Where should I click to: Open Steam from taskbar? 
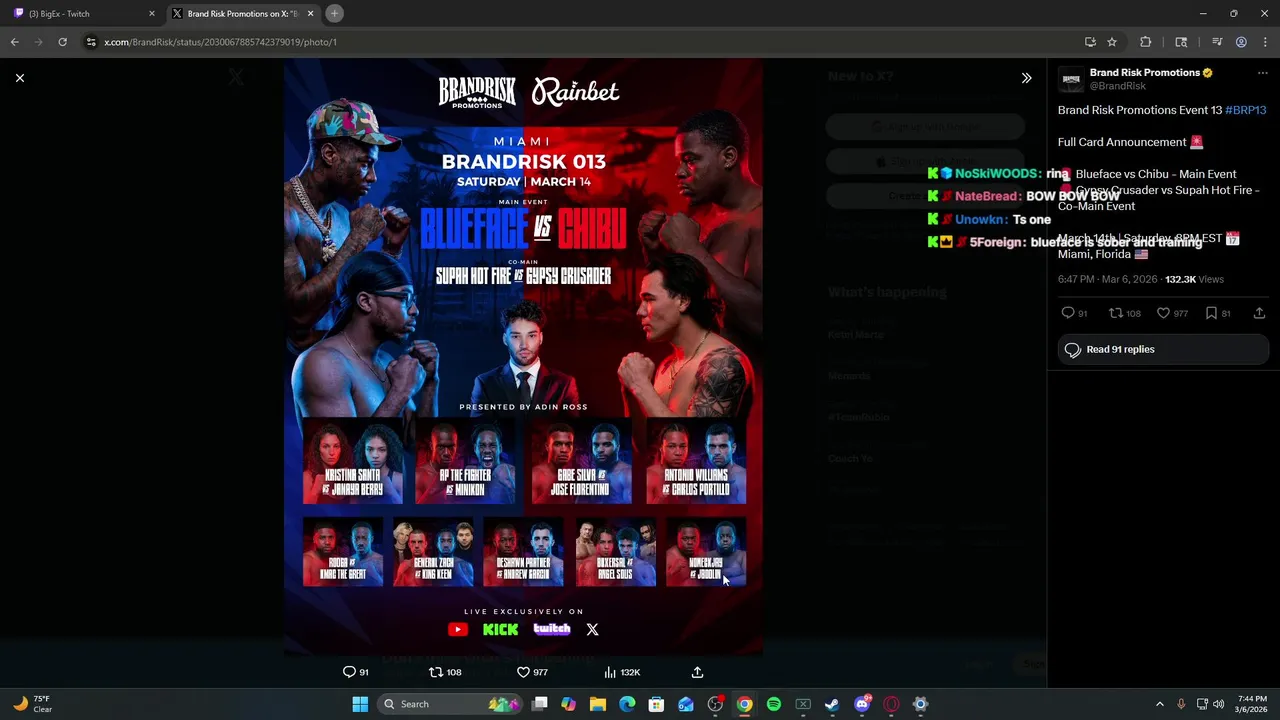pos(832,704)
